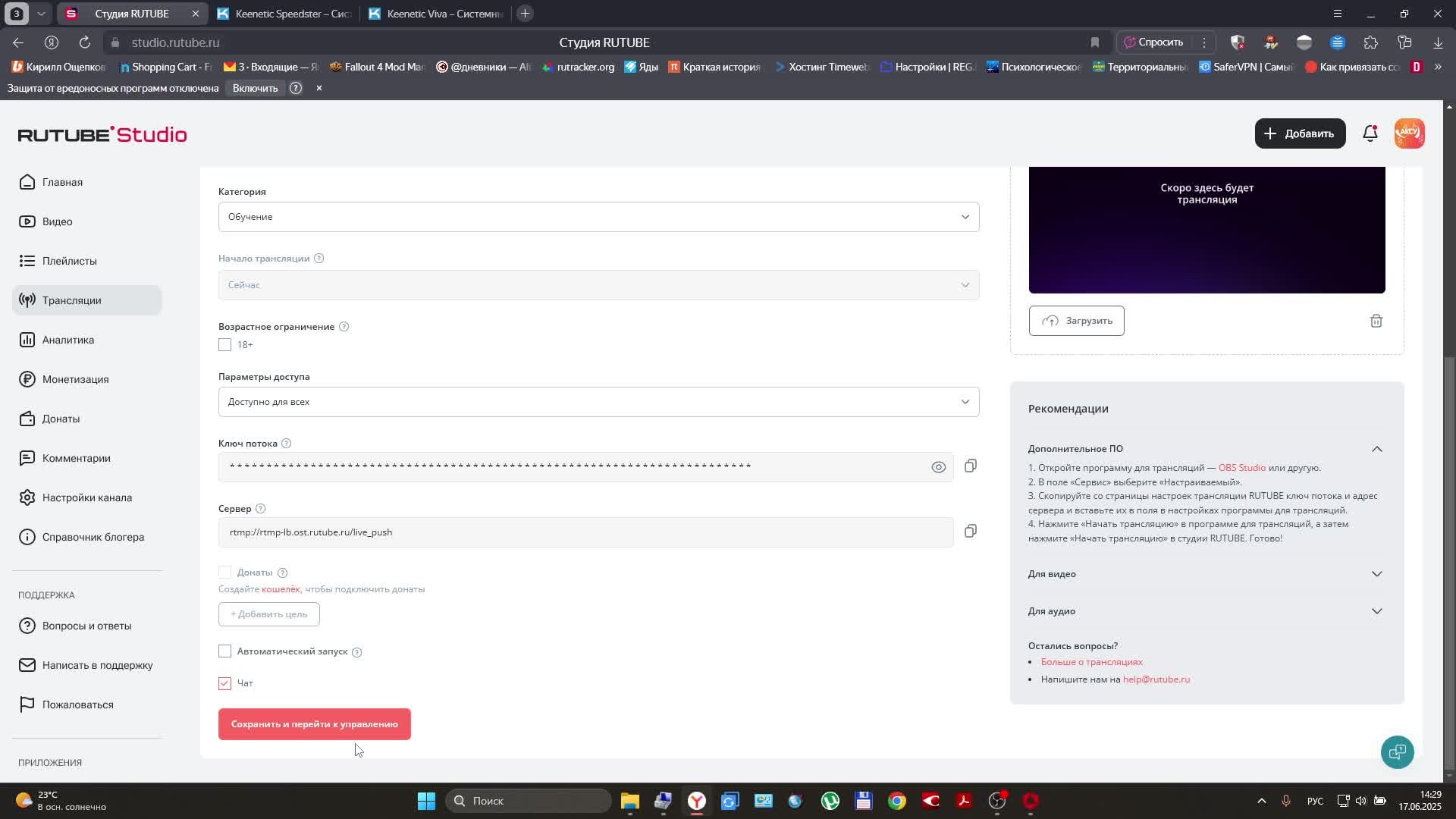Open Плейлисты in sidebar
1456x819 pixels.
tap(87, 261)
